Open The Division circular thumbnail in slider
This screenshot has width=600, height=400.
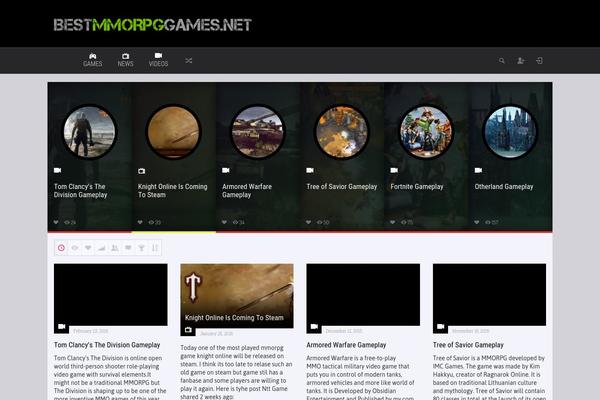pos(89,132)
